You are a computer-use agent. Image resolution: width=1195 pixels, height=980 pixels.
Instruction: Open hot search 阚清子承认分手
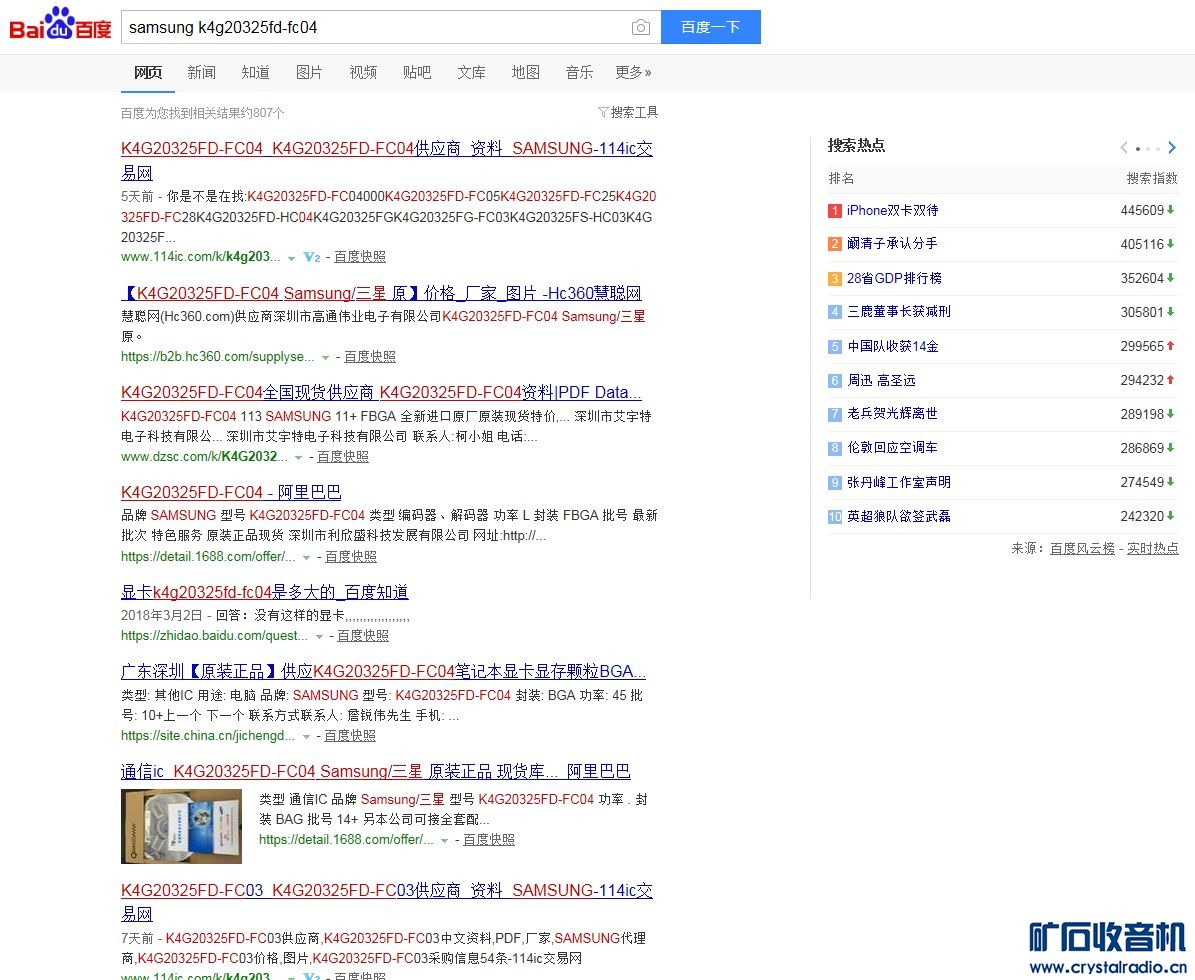[x=892, y=244]
